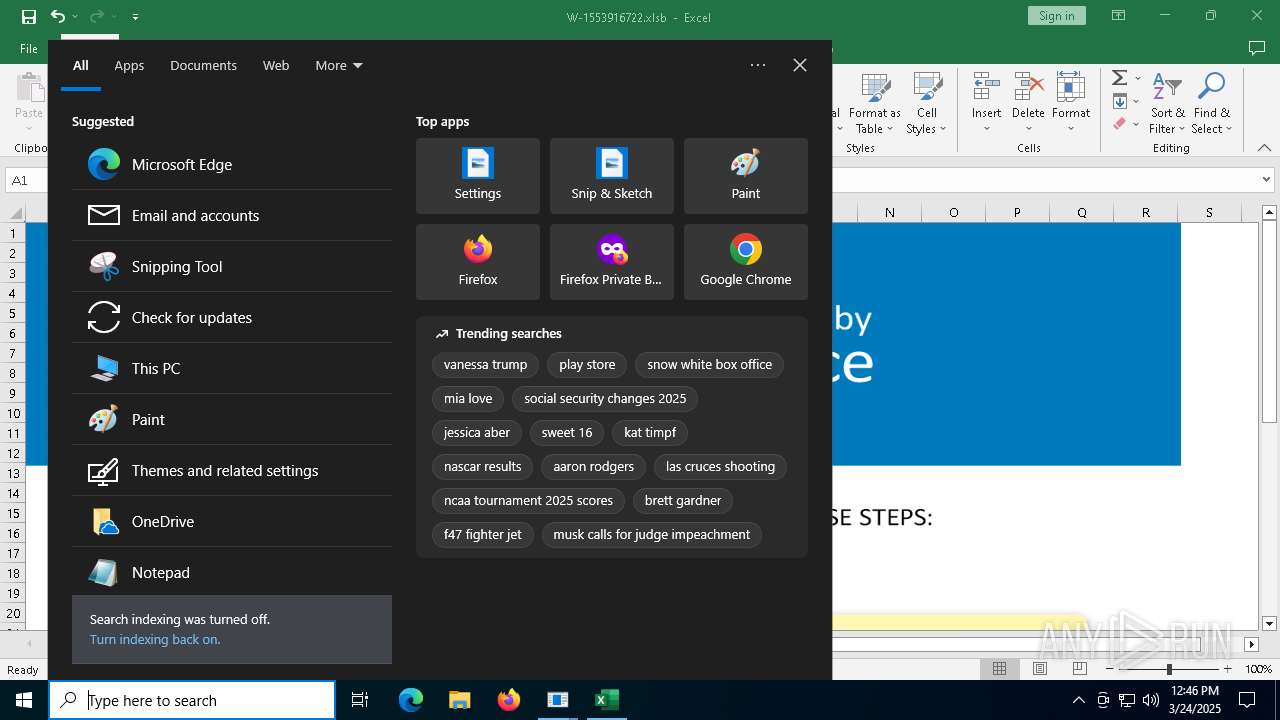Open Format as Table dropdown
The image size is (1280, 720).
(875, 104)
